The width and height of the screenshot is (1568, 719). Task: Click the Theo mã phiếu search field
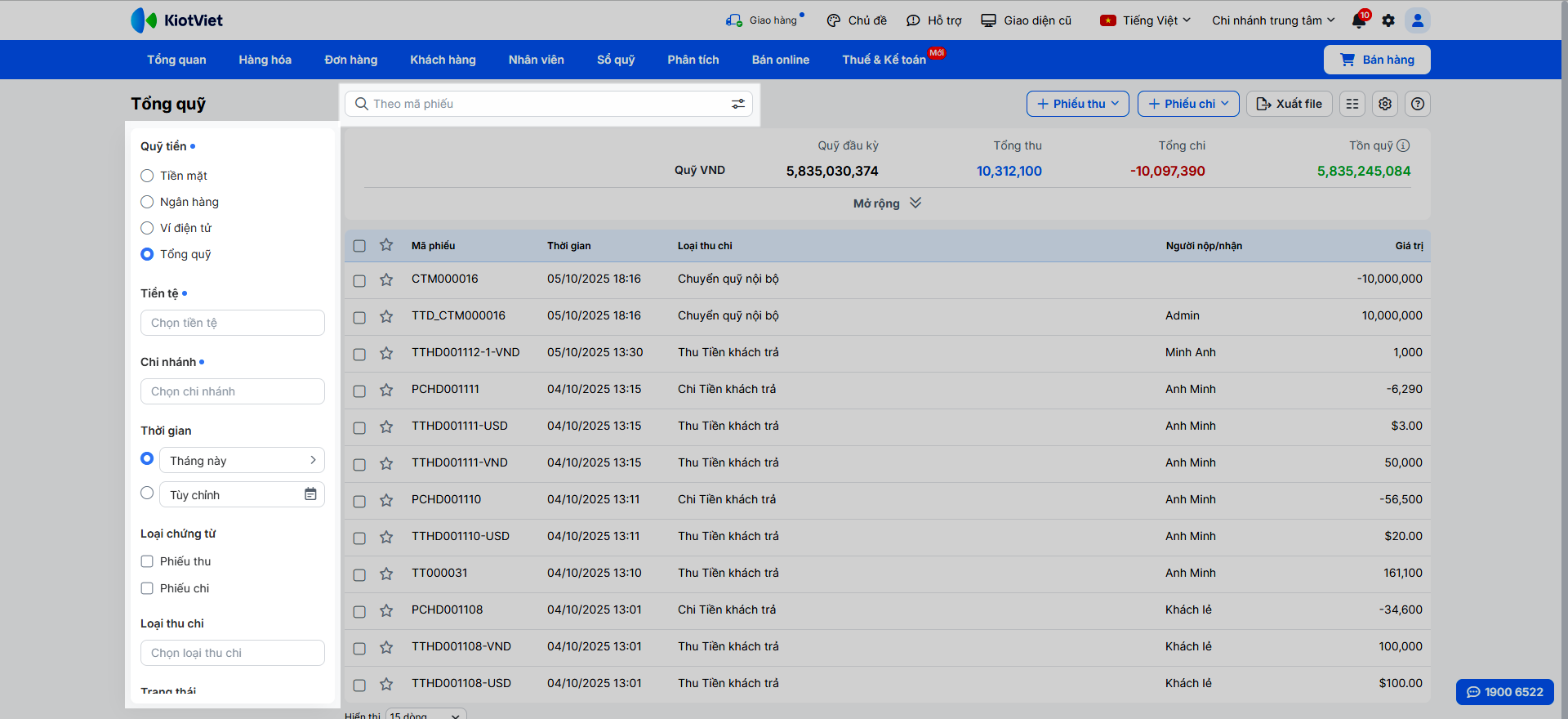click(x=549, y=104)
